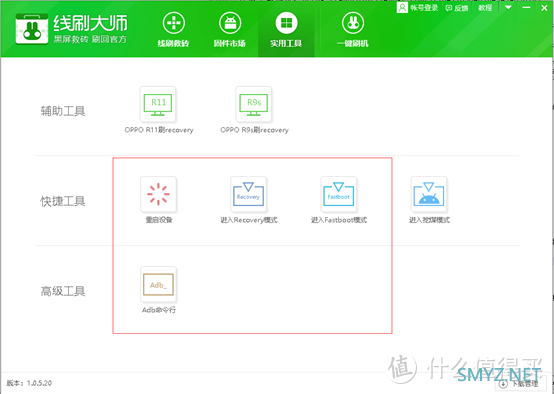Click the OPPO R11刷recovery label

pos(159,130)
